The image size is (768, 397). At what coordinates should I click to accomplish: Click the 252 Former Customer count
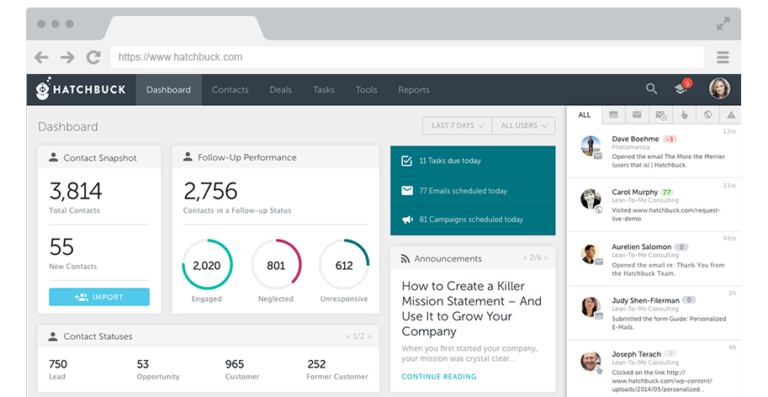point(316,364)
